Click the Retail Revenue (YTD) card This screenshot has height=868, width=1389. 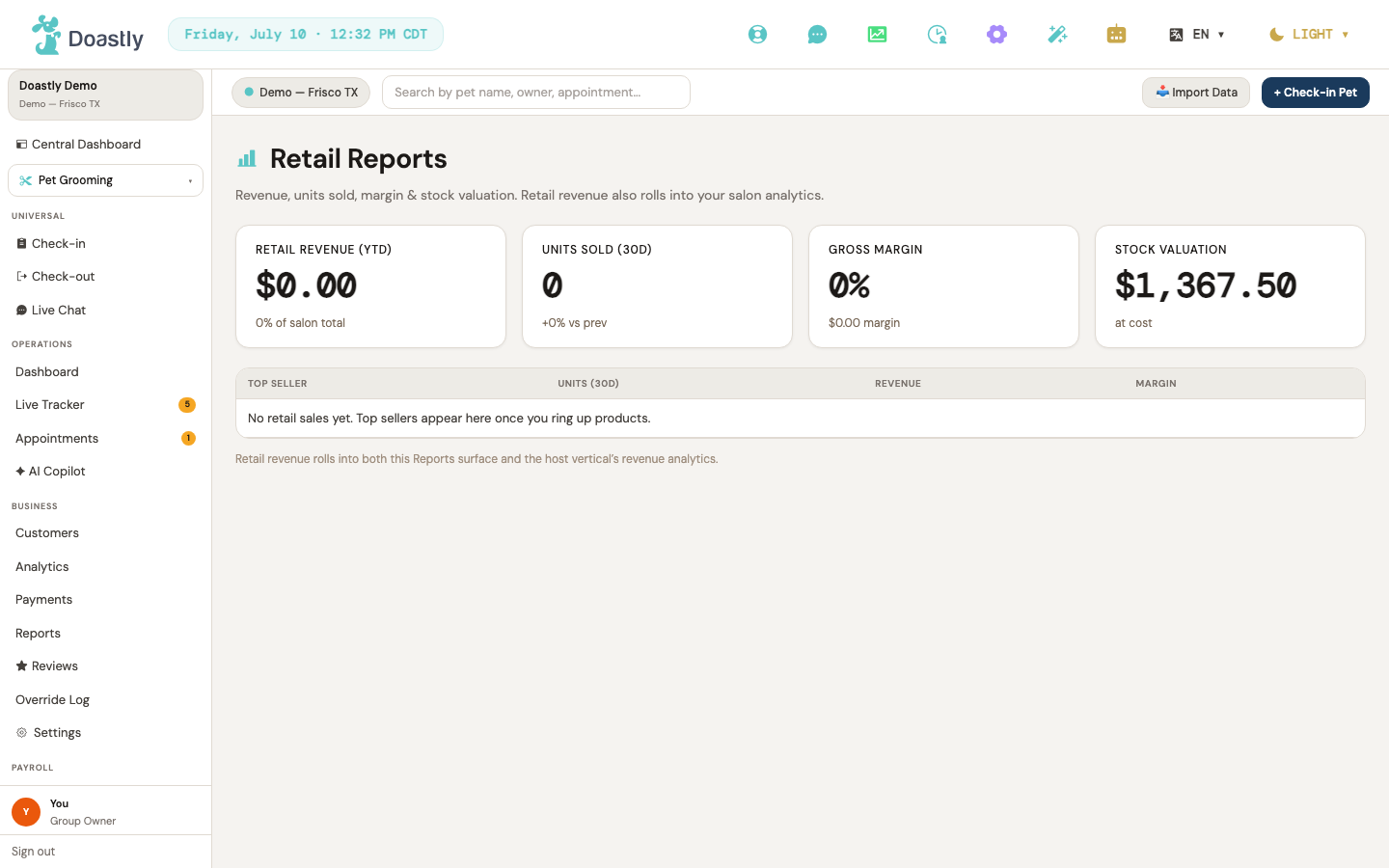pos(370,286)
